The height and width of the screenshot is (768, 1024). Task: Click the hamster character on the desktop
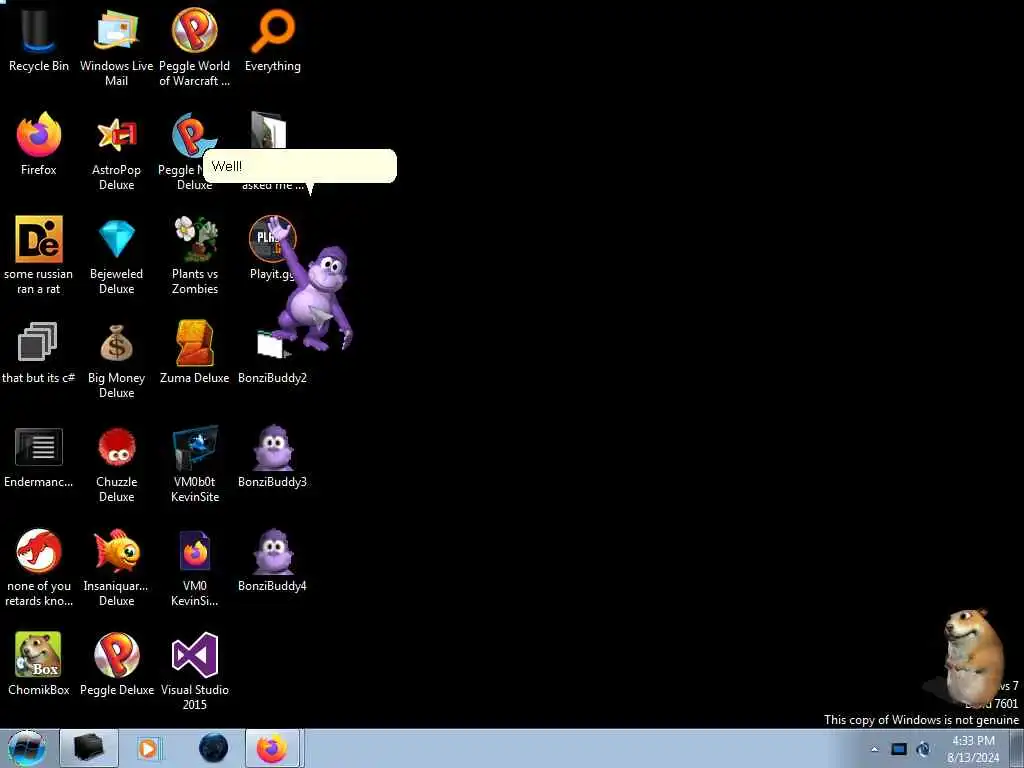click(x=973, y=658)
